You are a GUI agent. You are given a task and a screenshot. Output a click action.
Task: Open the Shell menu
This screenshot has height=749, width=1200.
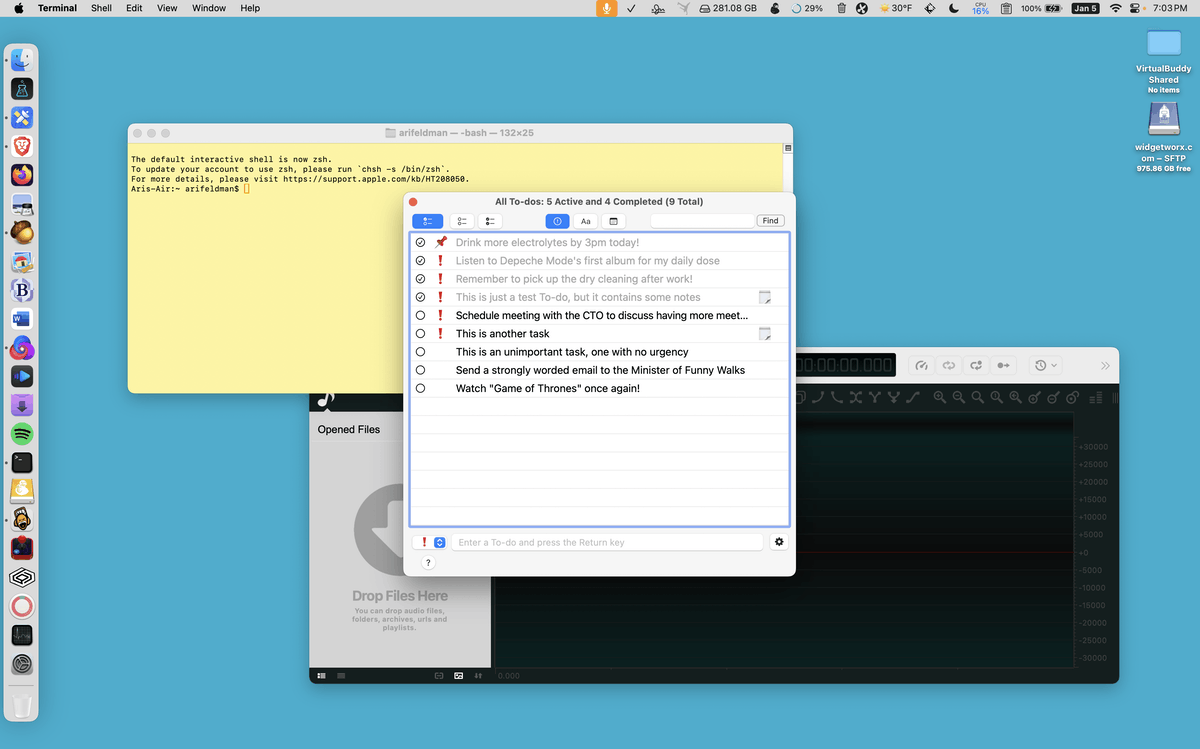(101, 8)
